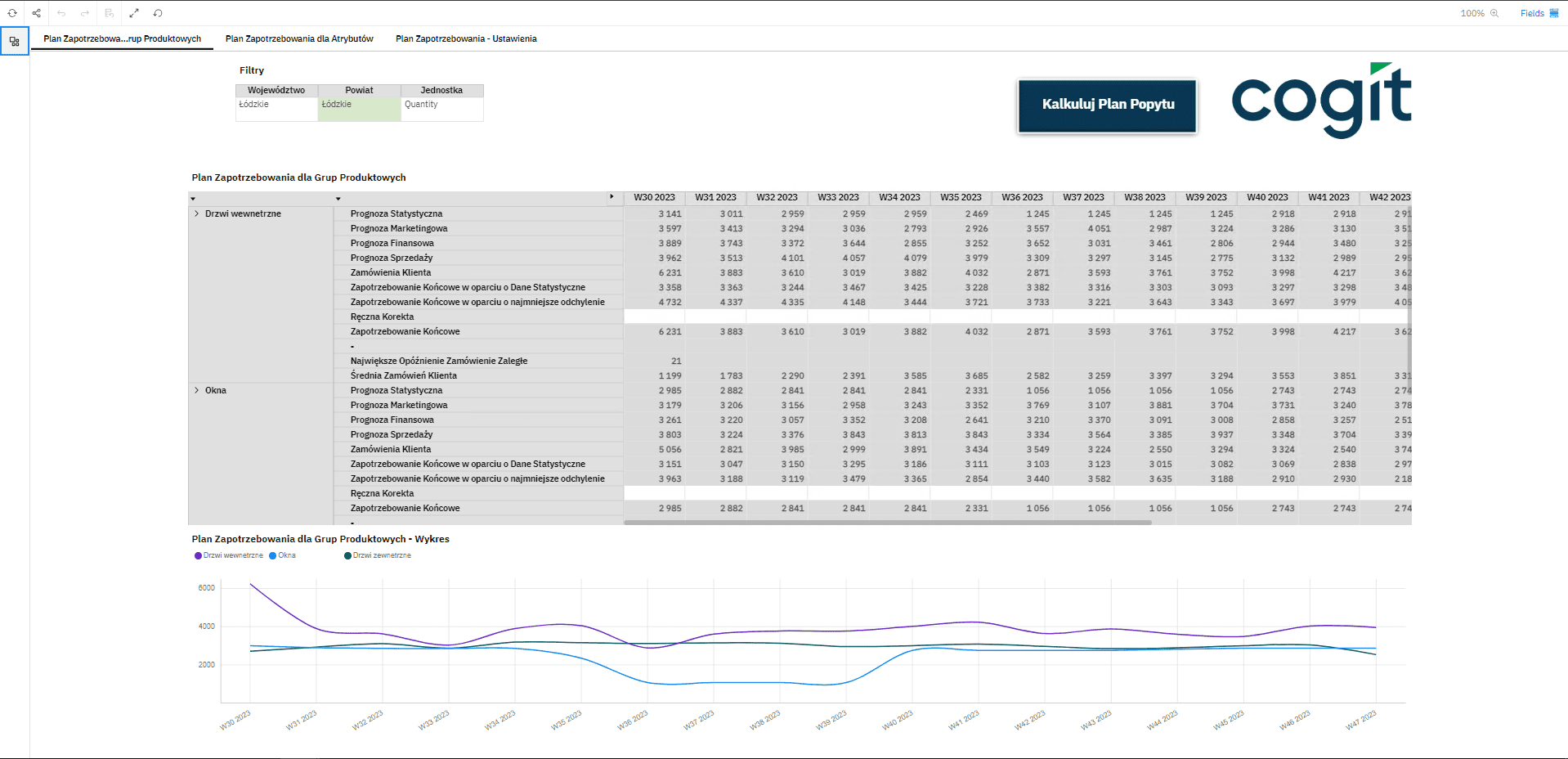The image size is (1568, 759).
Task: Click the zoom magnifier icon beside 100%
Action: pyautogui.click(x=1494, y=13)
